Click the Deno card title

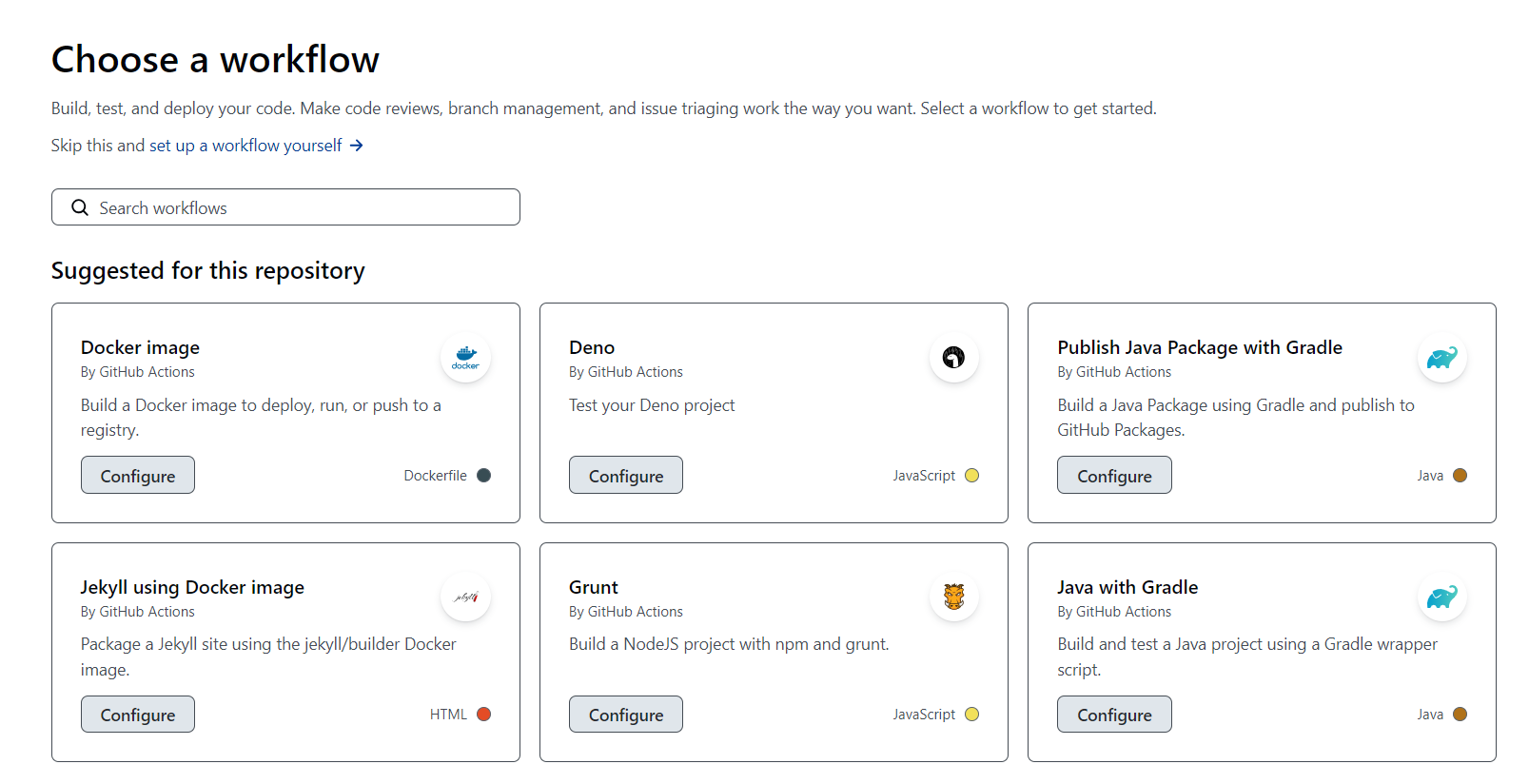tap(592, 347)
